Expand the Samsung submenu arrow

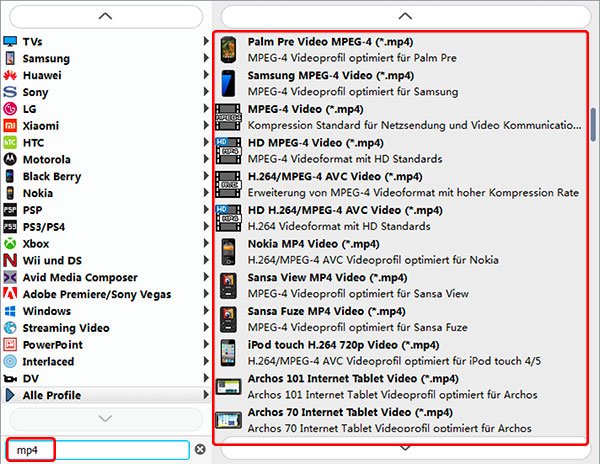point(206,58)
